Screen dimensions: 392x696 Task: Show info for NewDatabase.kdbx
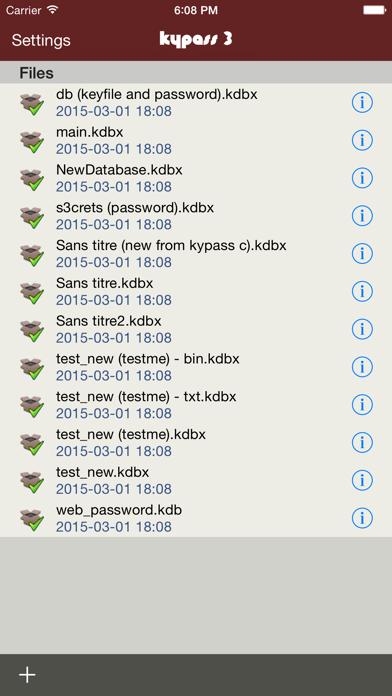tap(362, 178)
